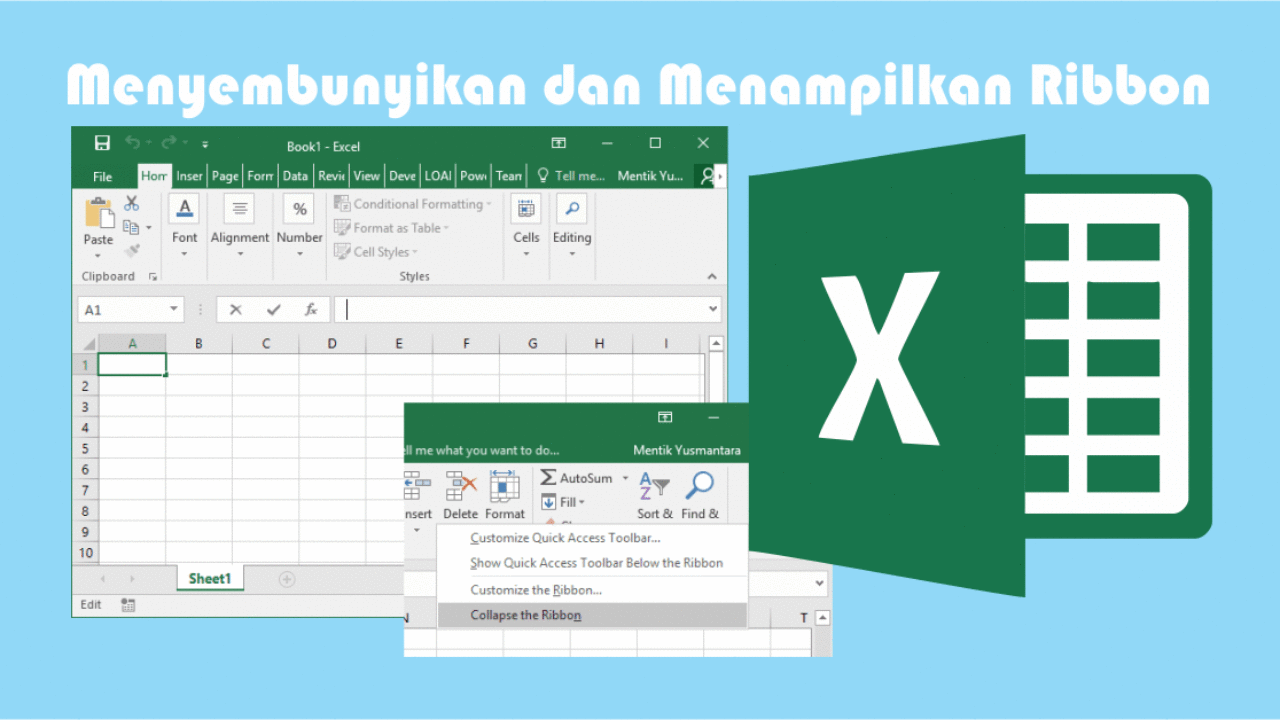Viewport: 1280px width, 720px height.
Task: Click the Save icon in Quick Access Toolbar
Action: click(x=102, y=143)
